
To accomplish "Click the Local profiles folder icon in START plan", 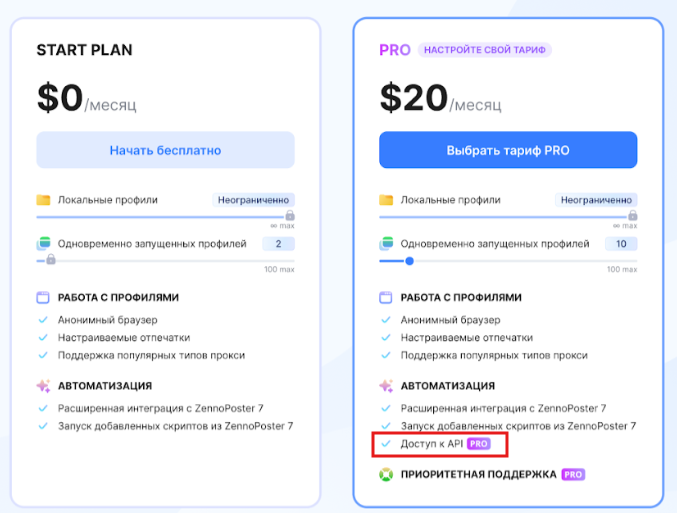I will (x=43, y=200).
